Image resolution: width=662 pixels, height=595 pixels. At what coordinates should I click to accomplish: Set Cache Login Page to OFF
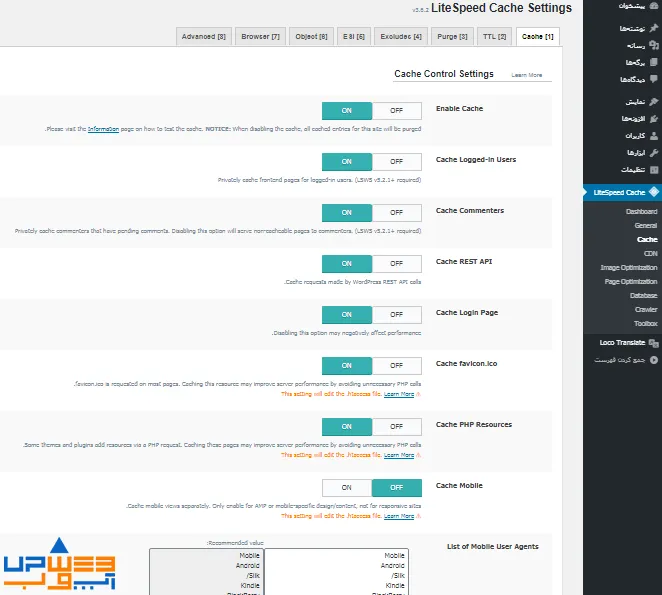396,315
